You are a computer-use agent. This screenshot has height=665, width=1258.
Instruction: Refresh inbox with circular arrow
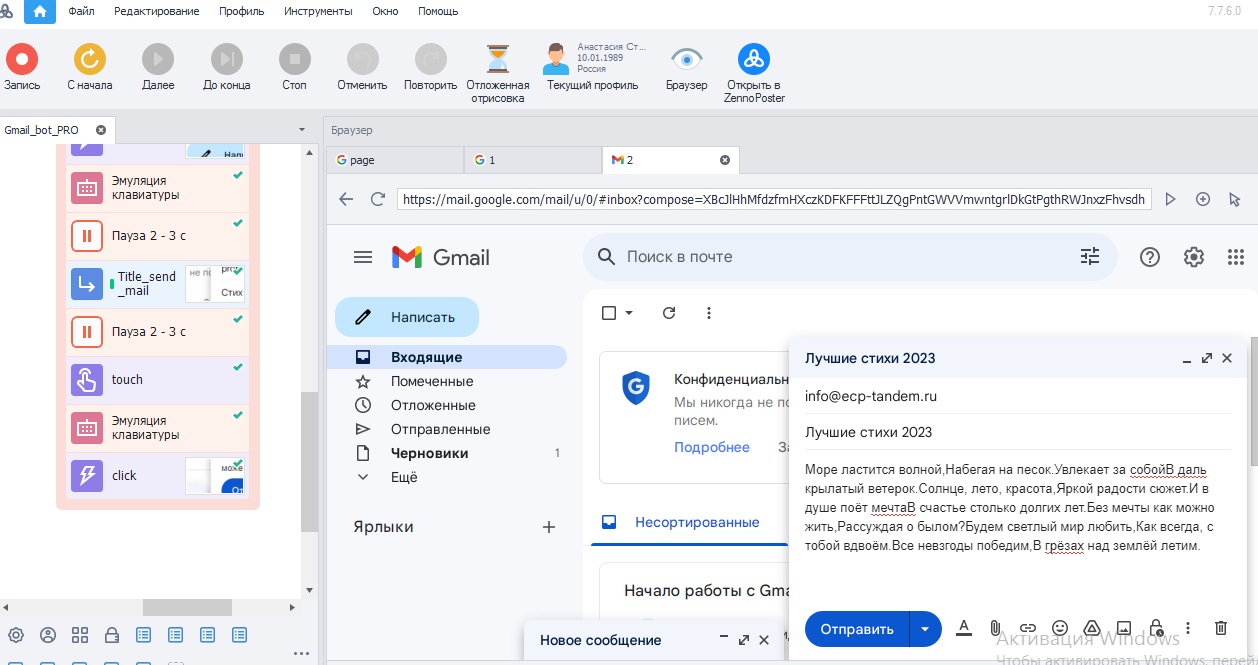click(670, 313)
